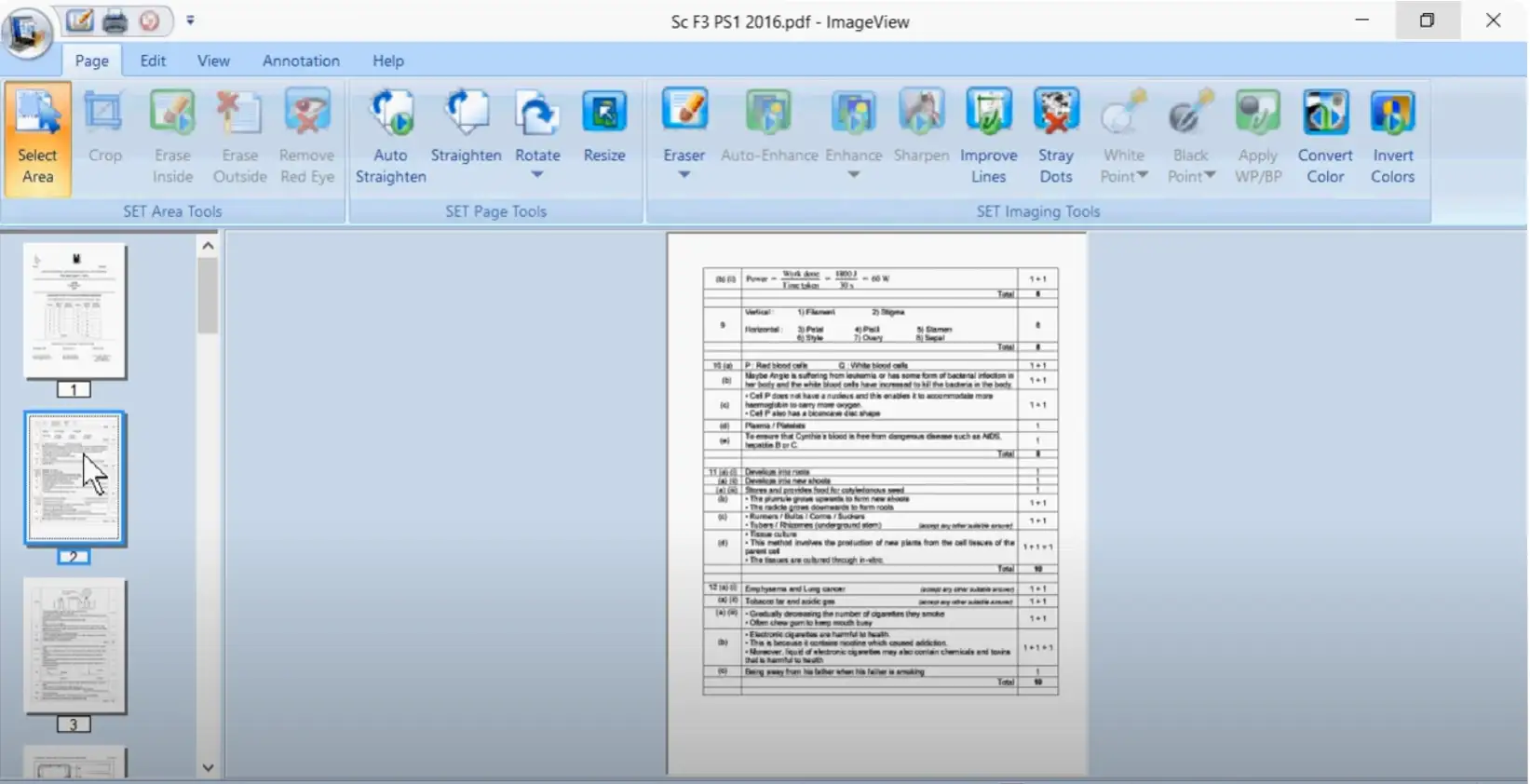Select page 3 thumbnail

(74, 645)
